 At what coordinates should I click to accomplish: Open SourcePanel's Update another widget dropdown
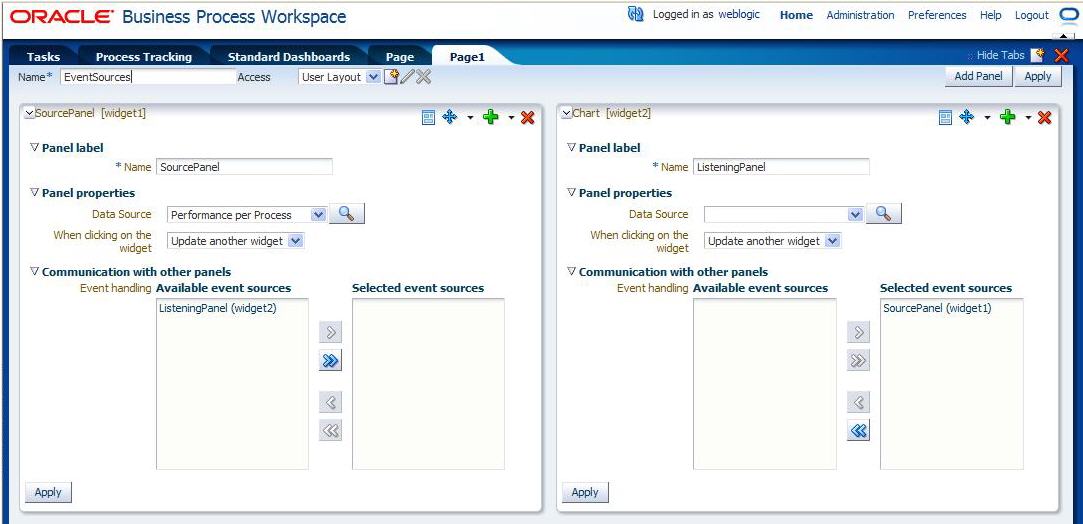[296, 241]
